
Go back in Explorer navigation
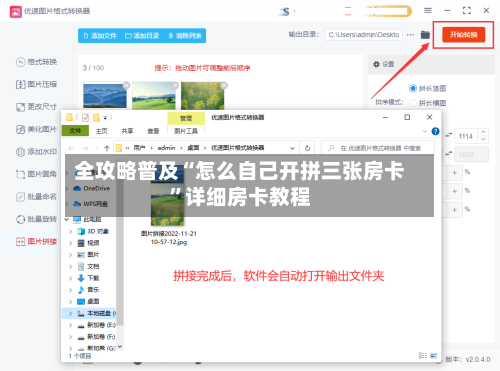[71, 148]
